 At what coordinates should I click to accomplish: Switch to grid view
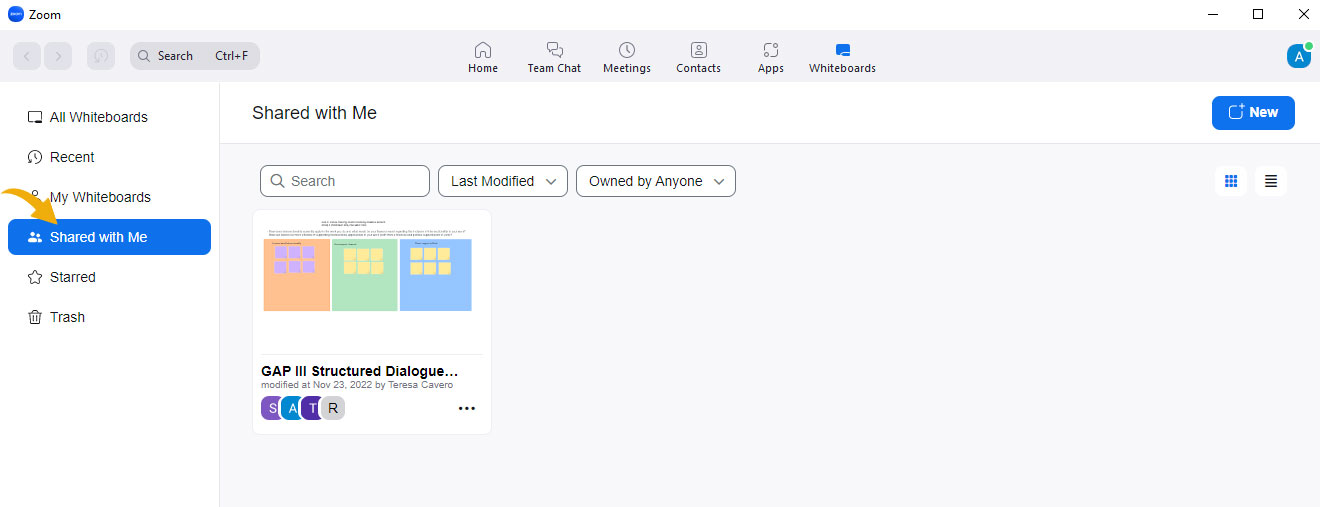pos(1231,181)
